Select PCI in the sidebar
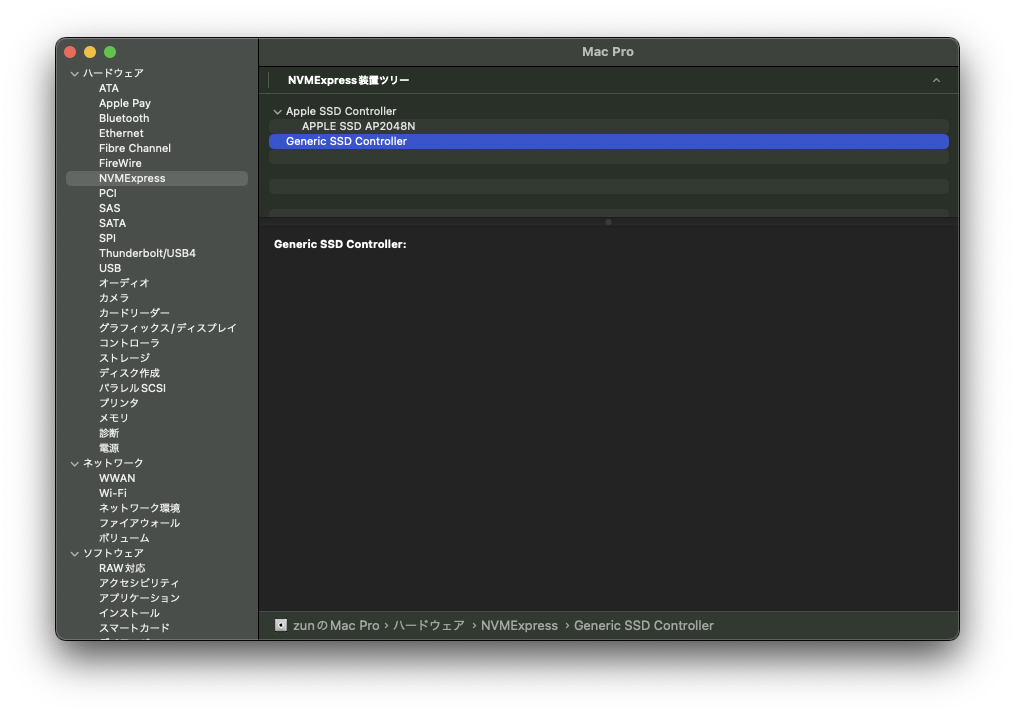 (x=107, y=193)
